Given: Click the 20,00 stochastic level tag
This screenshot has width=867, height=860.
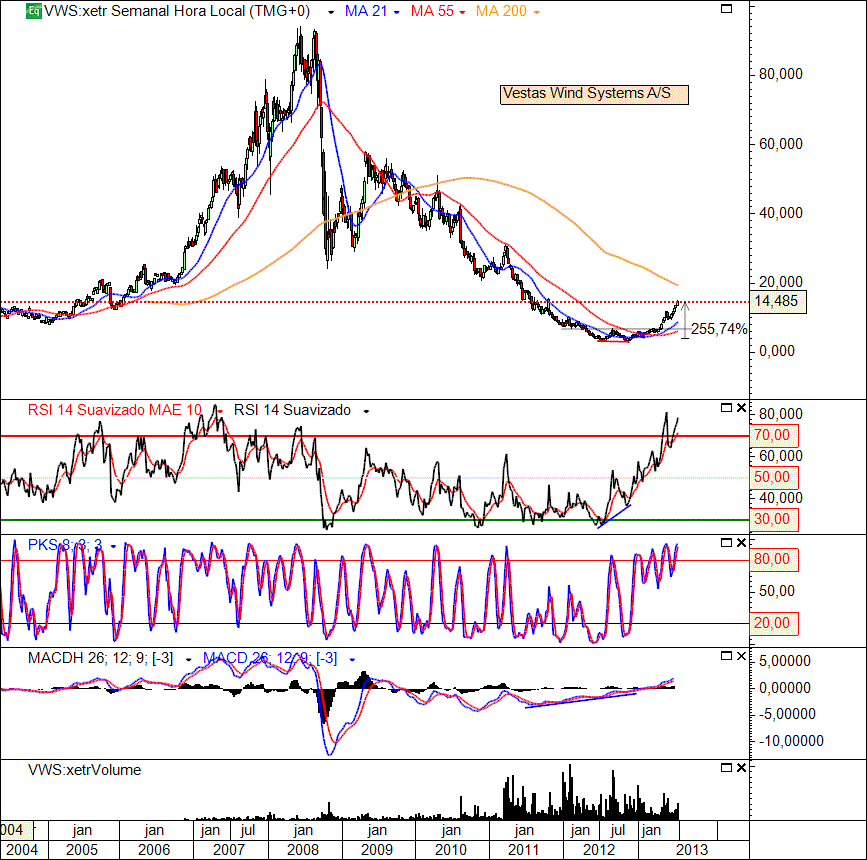Looking at the screenshot, I should (774, 623).
